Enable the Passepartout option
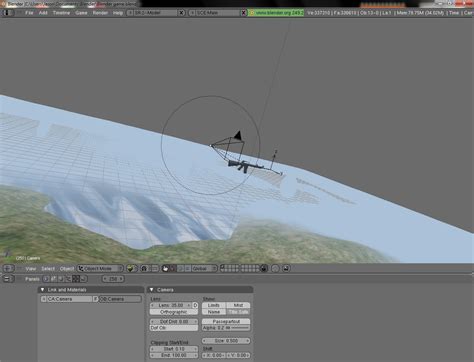Screen dimensions: 474x362 point(226,321)
